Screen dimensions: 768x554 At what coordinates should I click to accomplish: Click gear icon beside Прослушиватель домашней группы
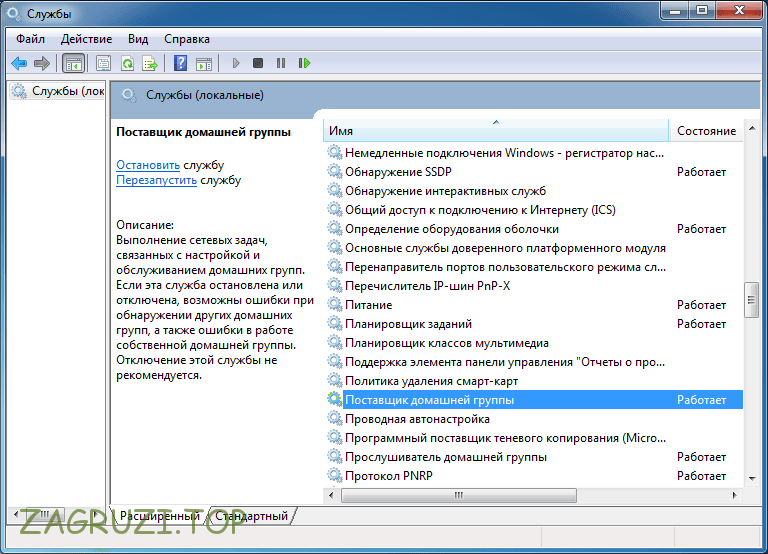(335, 456)
